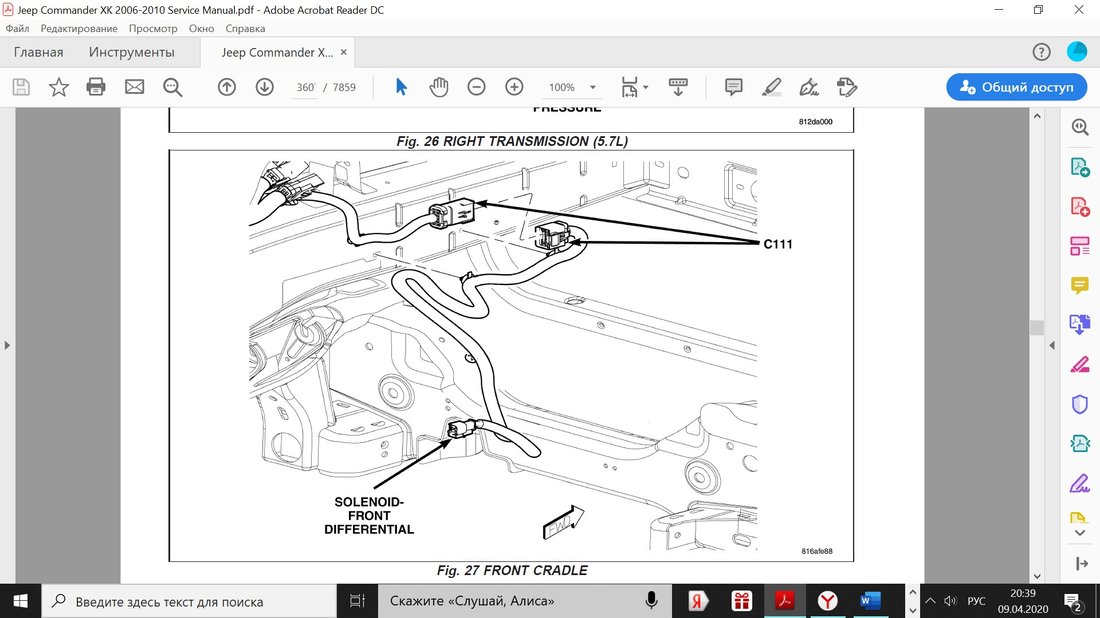
Task: Activate the Hand pan tool
Action: pyautogui.click(x=439, y=87)
